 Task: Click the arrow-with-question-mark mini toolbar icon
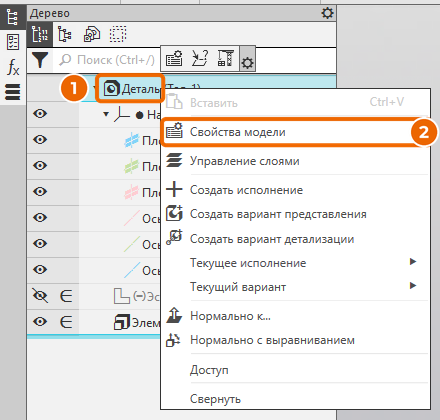200,58
